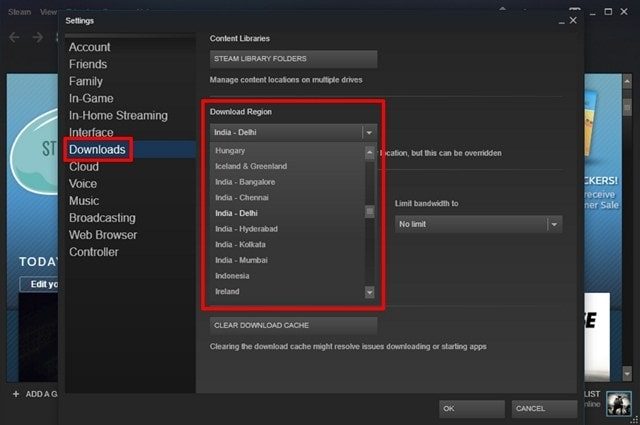
Task: Click the region list scrollbar thumb
Action: [369, 212]
